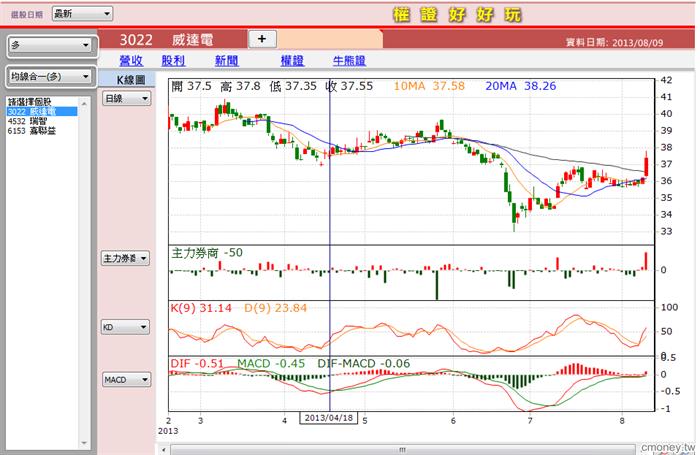This screenshot has width=700, height=455.
Task: Click stock list scrollbar up arrow
Action: (84, 104)
